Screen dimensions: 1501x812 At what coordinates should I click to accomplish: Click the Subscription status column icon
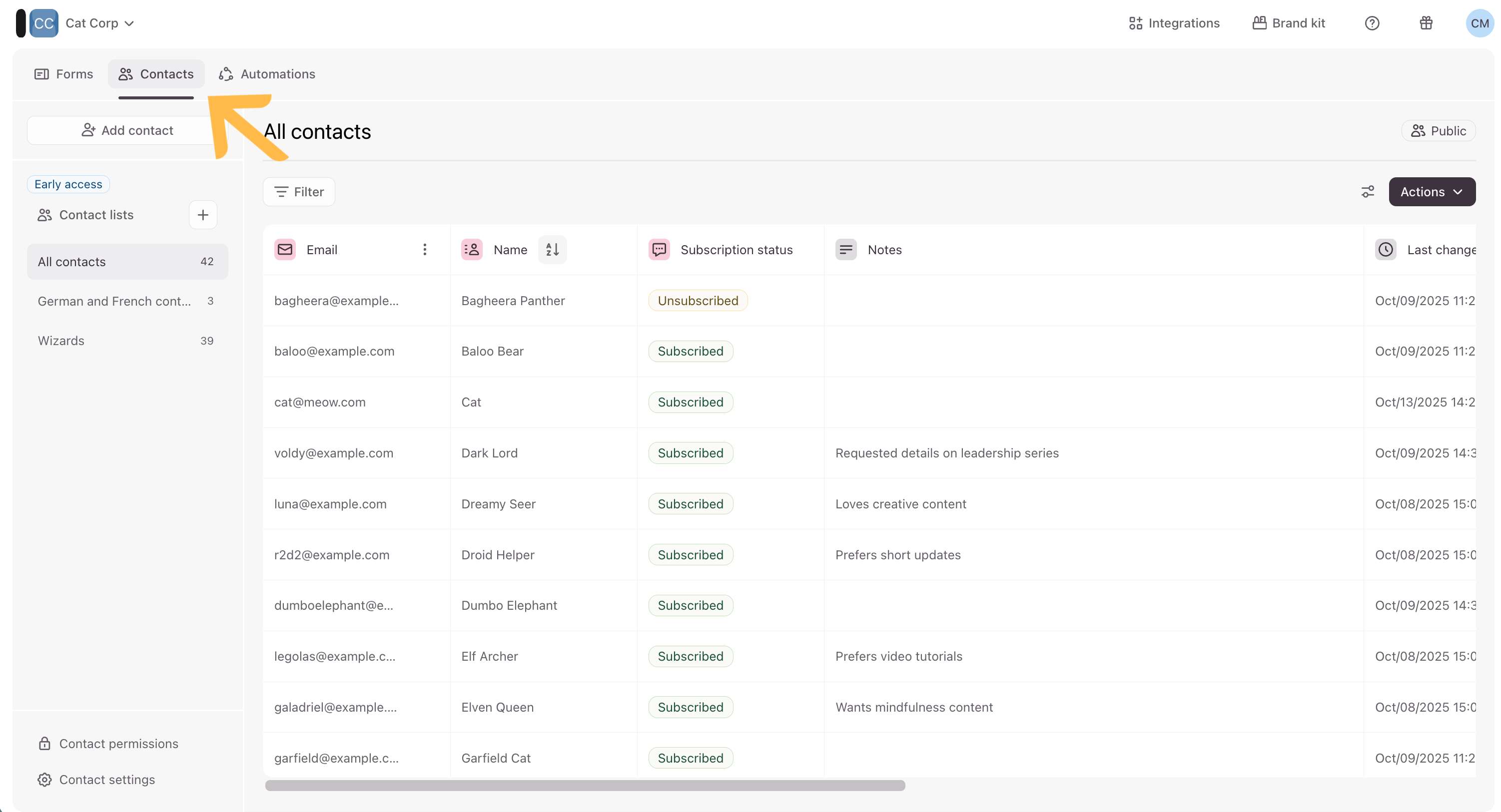point(659,250)
